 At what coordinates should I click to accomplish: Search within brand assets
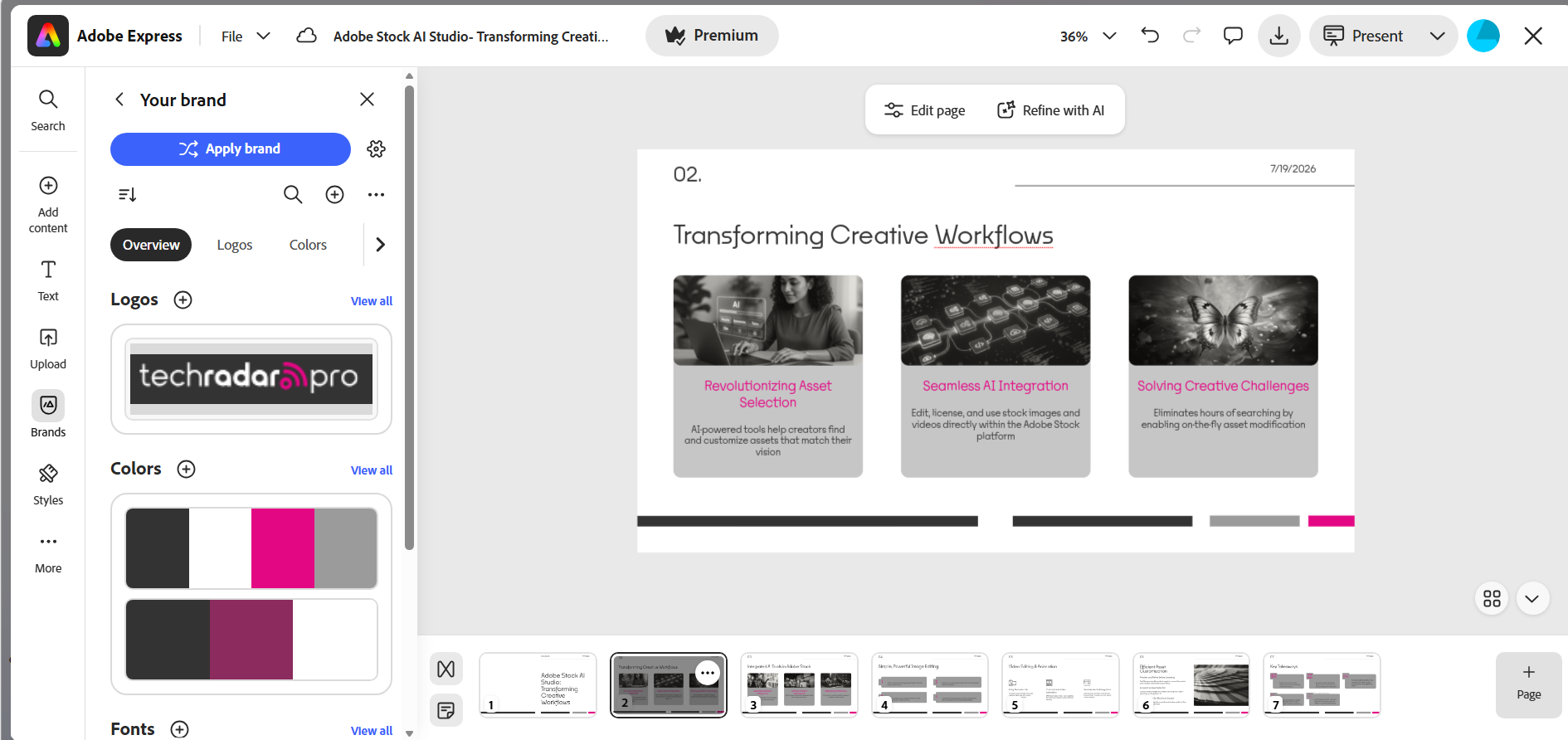pyautogui.click(x=293, y=194)
